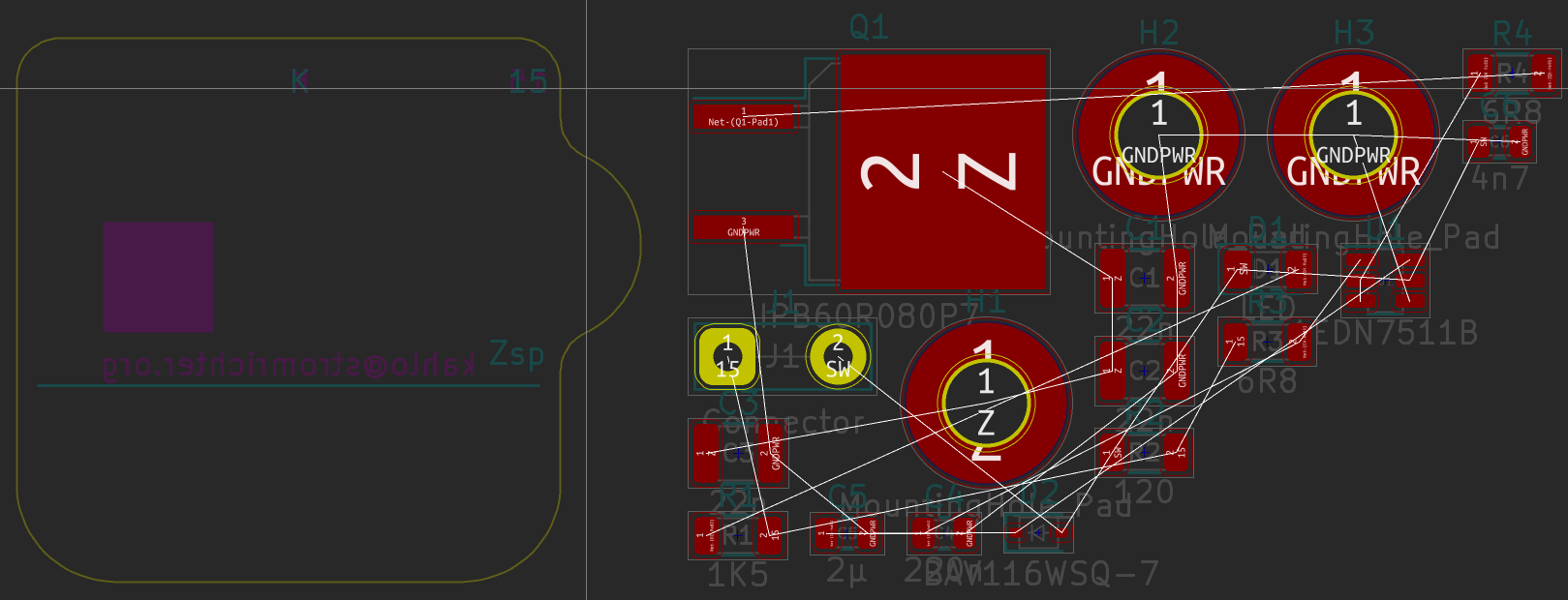The image size is (1568, 600).
Task: Select the large red Q1 pad 2
Action: [941, 172]
